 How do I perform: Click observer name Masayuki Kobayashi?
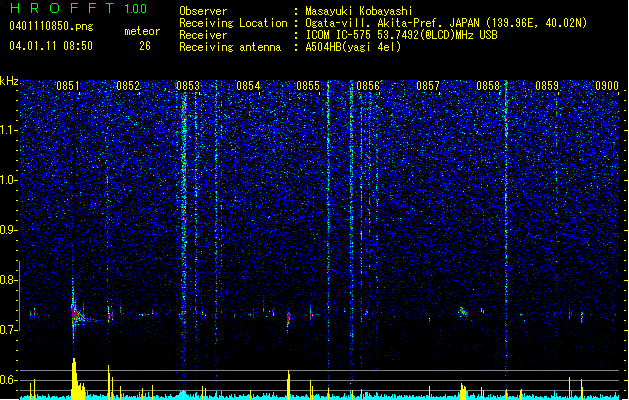coord(359,11)
